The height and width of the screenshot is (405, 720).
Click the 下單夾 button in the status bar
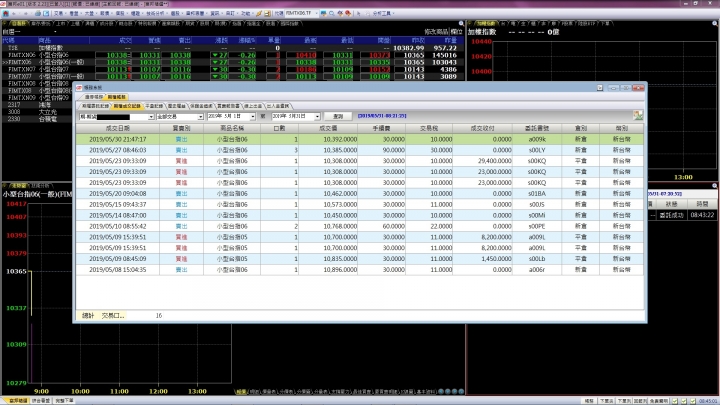point(607,401)
